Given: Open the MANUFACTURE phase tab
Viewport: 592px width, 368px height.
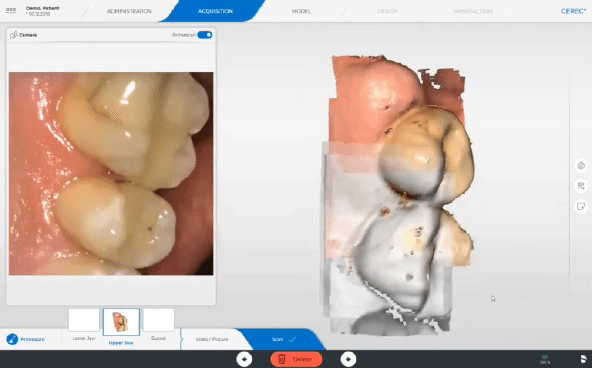Looking at the screenshot, I should point(473,11).
